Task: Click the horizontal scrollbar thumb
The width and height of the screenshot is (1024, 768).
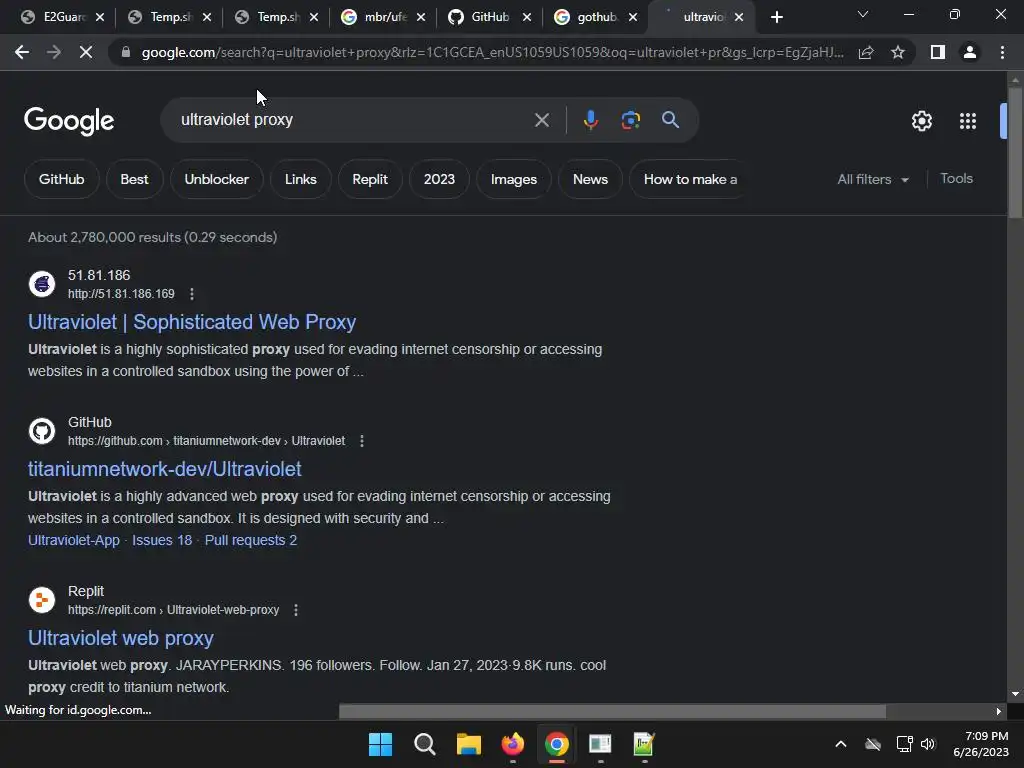Action: (x=612, y=711)
